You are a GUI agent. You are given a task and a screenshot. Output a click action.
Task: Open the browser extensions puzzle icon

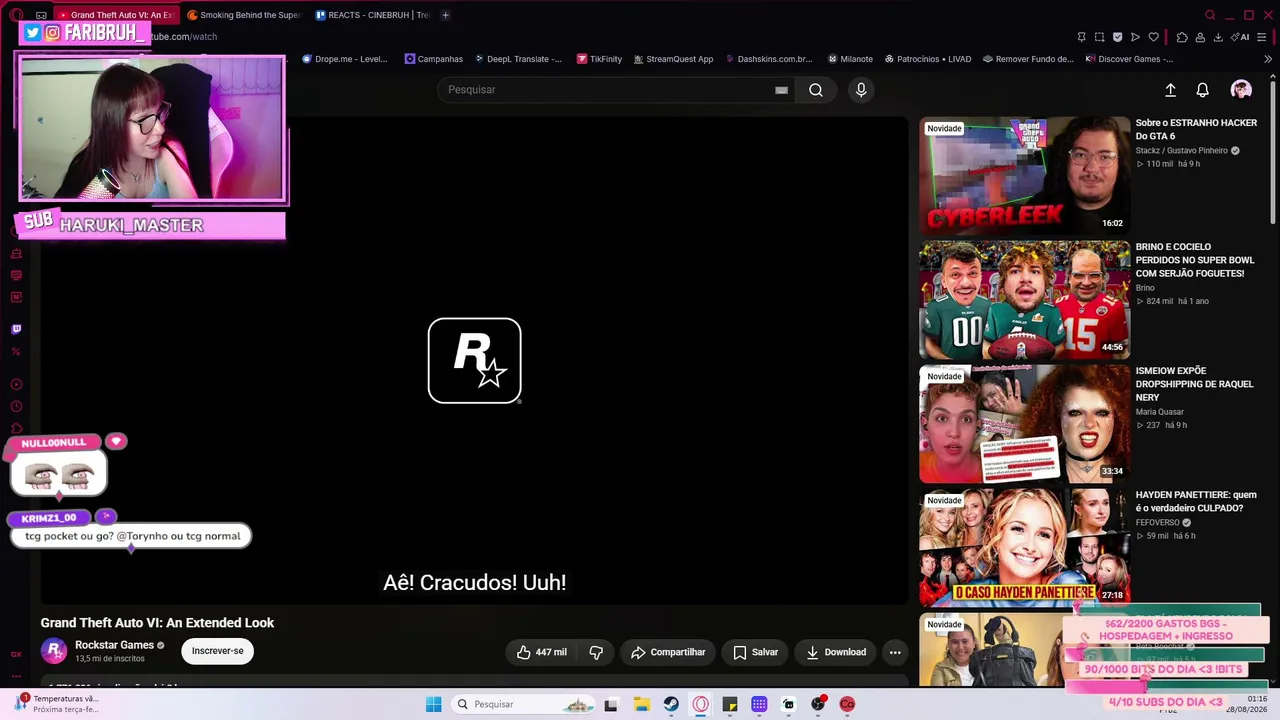tap(1182, 37)
